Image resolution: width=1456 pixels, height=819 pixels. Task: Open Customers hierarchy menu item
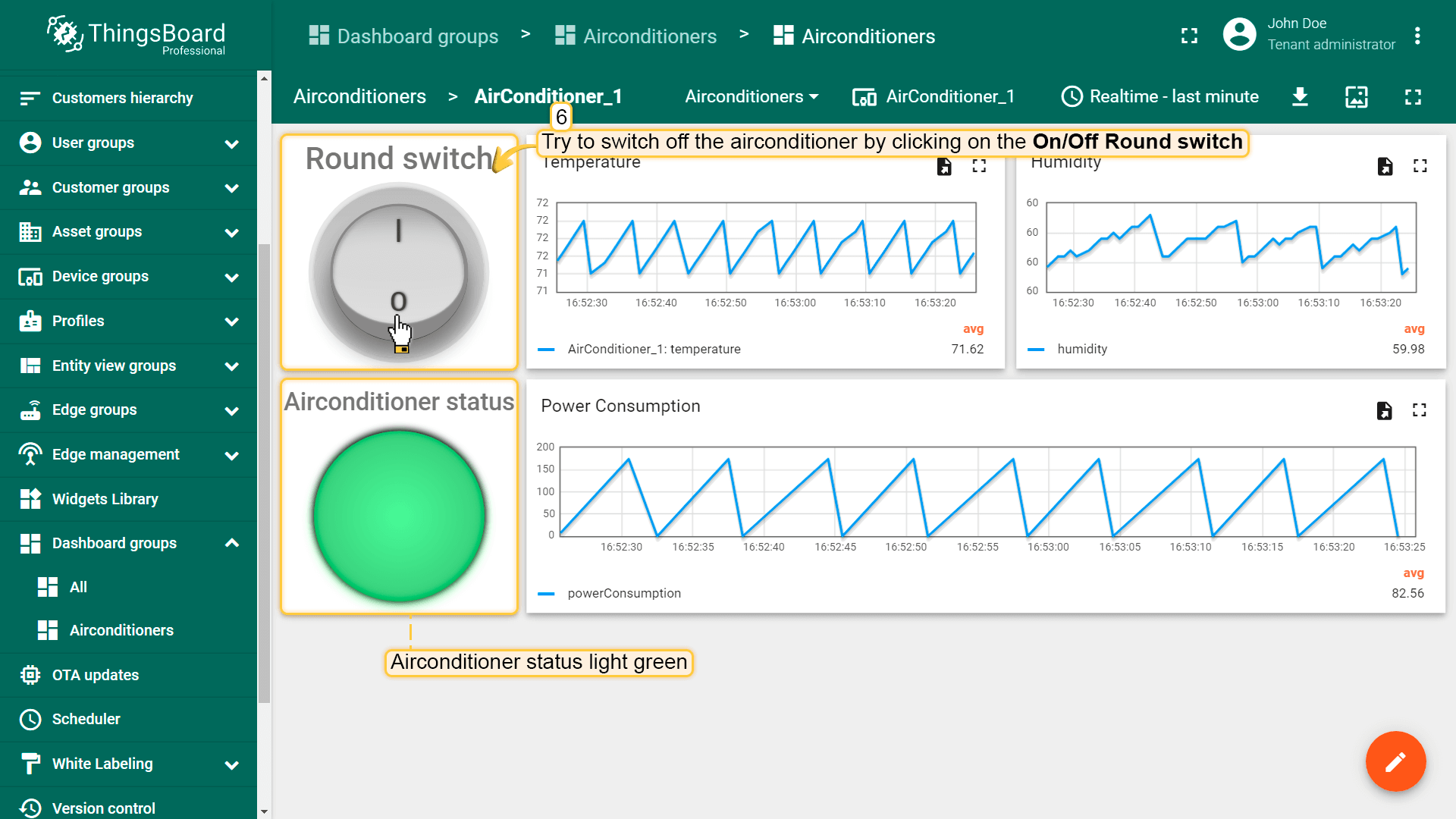coord(129,98)
